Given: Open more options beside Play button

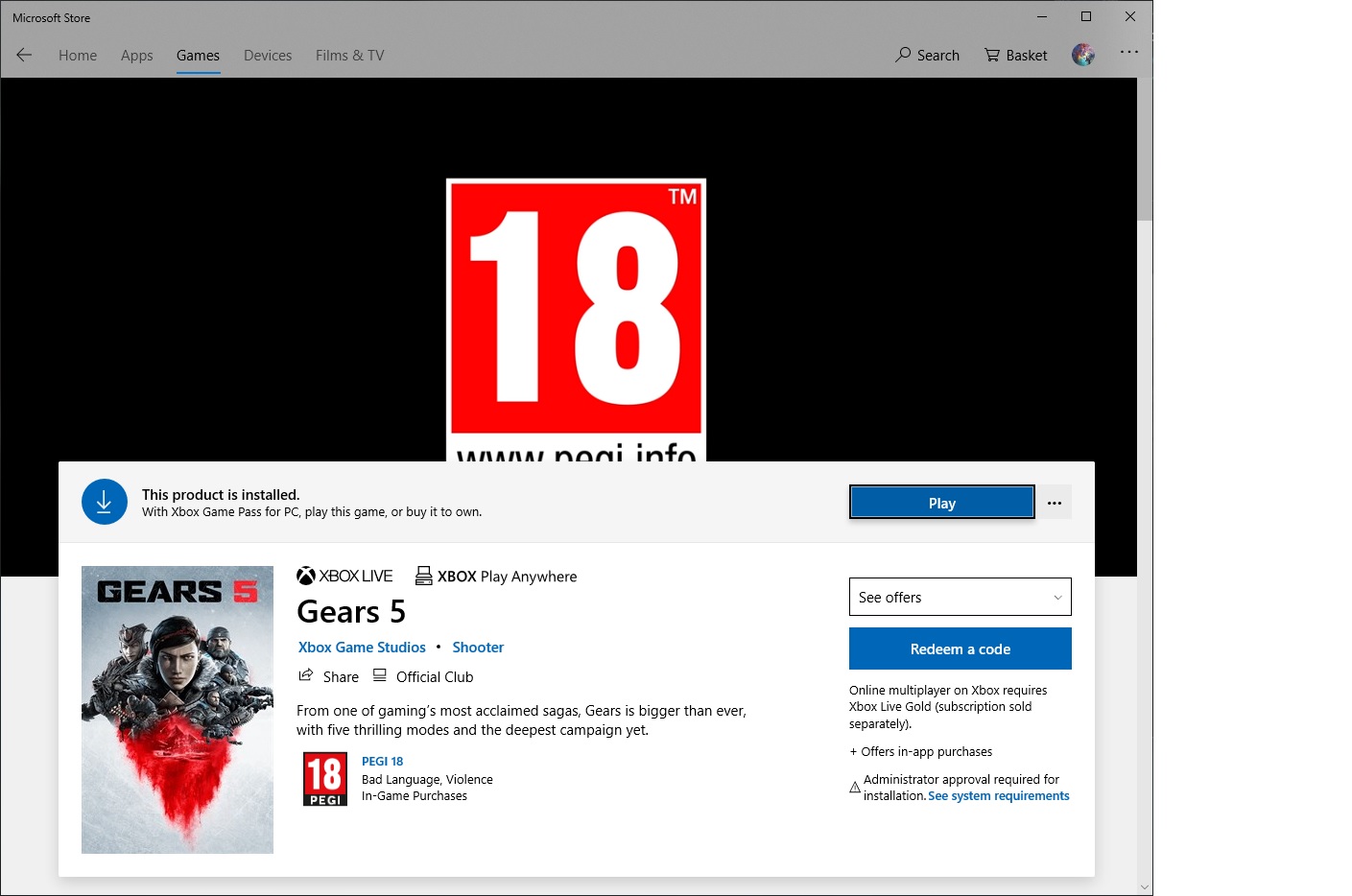Looking at the screenshot, I should pyautogui.click(x=1055, y=503).
